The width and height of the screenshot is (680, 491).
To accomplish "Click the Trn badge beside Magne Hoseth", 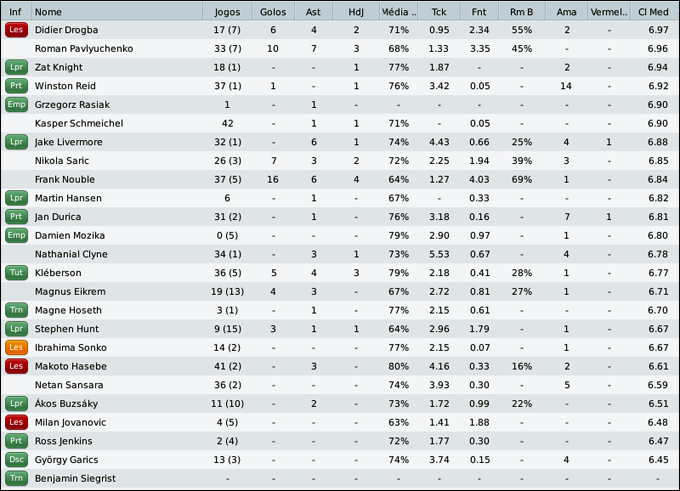I will [15, 311].
